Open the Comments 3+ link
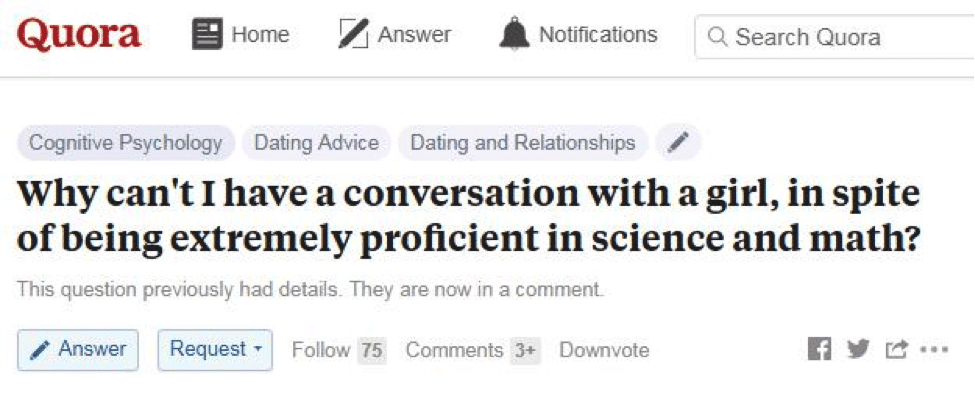This screenshot has width=975, height=409. (x=472, y=350)
